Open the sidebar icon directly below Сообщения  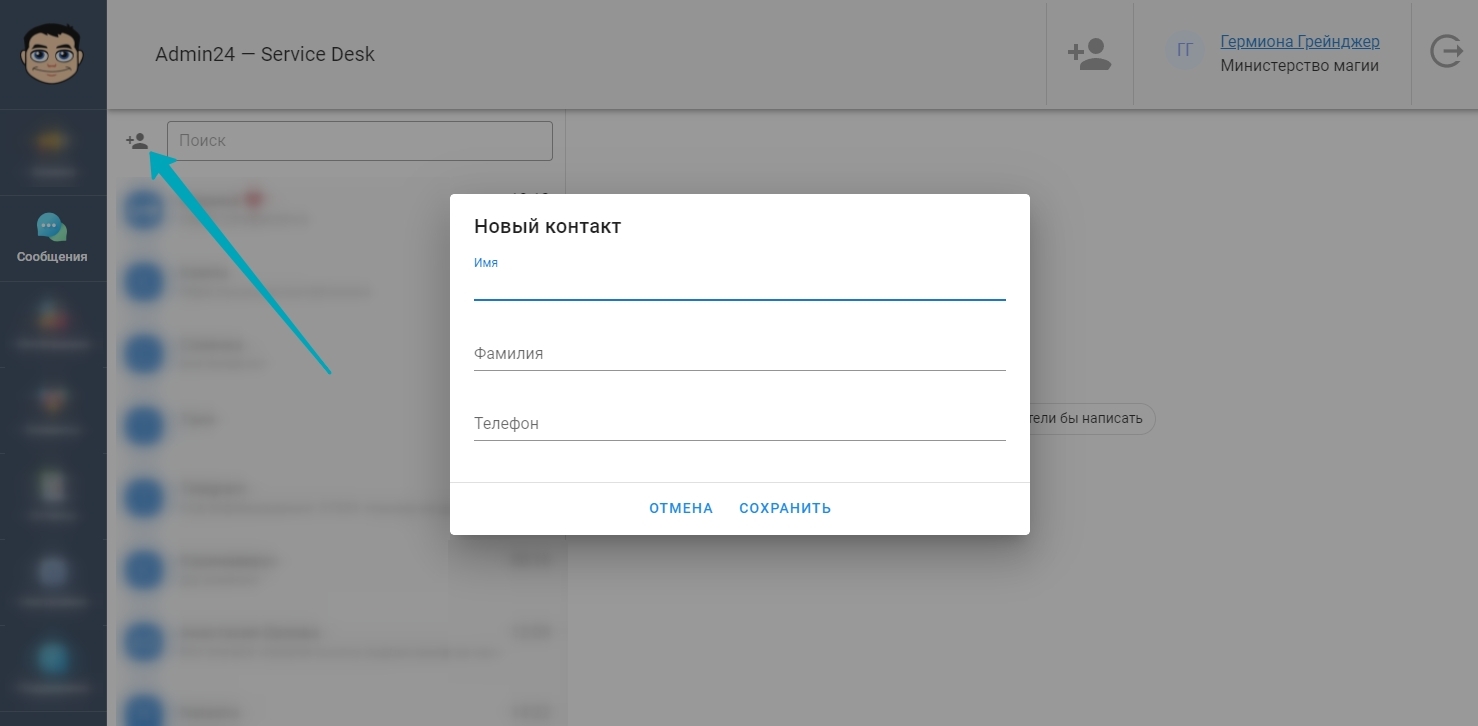pos(53,325)
